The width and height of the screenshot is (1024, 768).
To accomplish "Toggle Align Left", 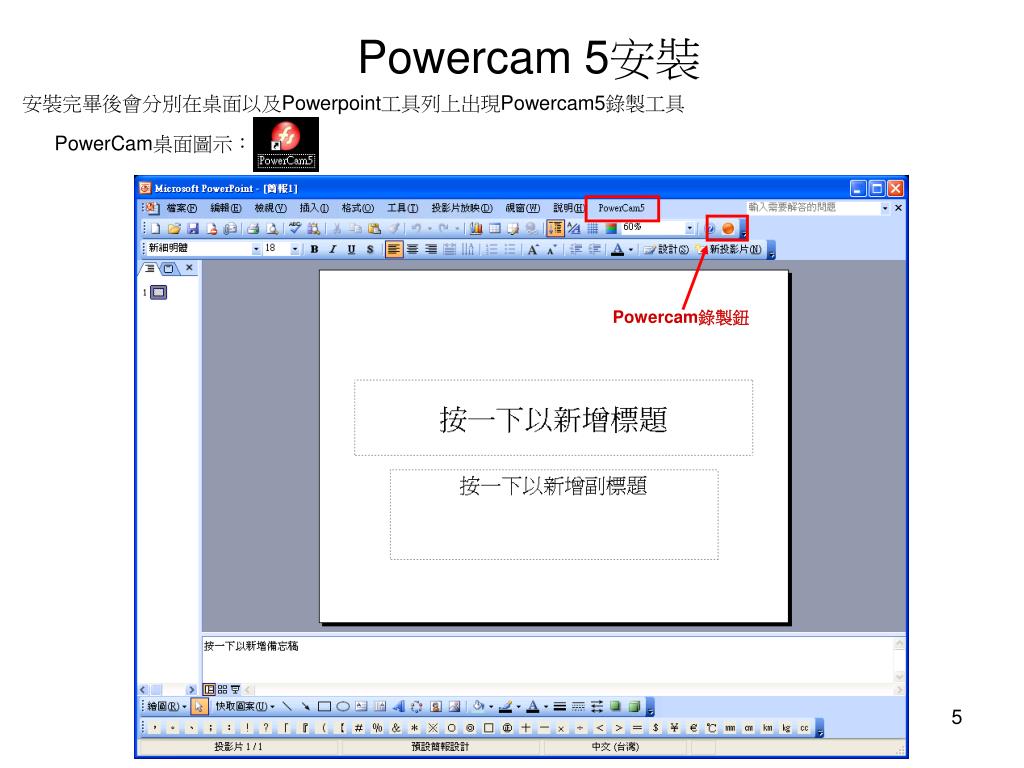I will click(394, 249).
